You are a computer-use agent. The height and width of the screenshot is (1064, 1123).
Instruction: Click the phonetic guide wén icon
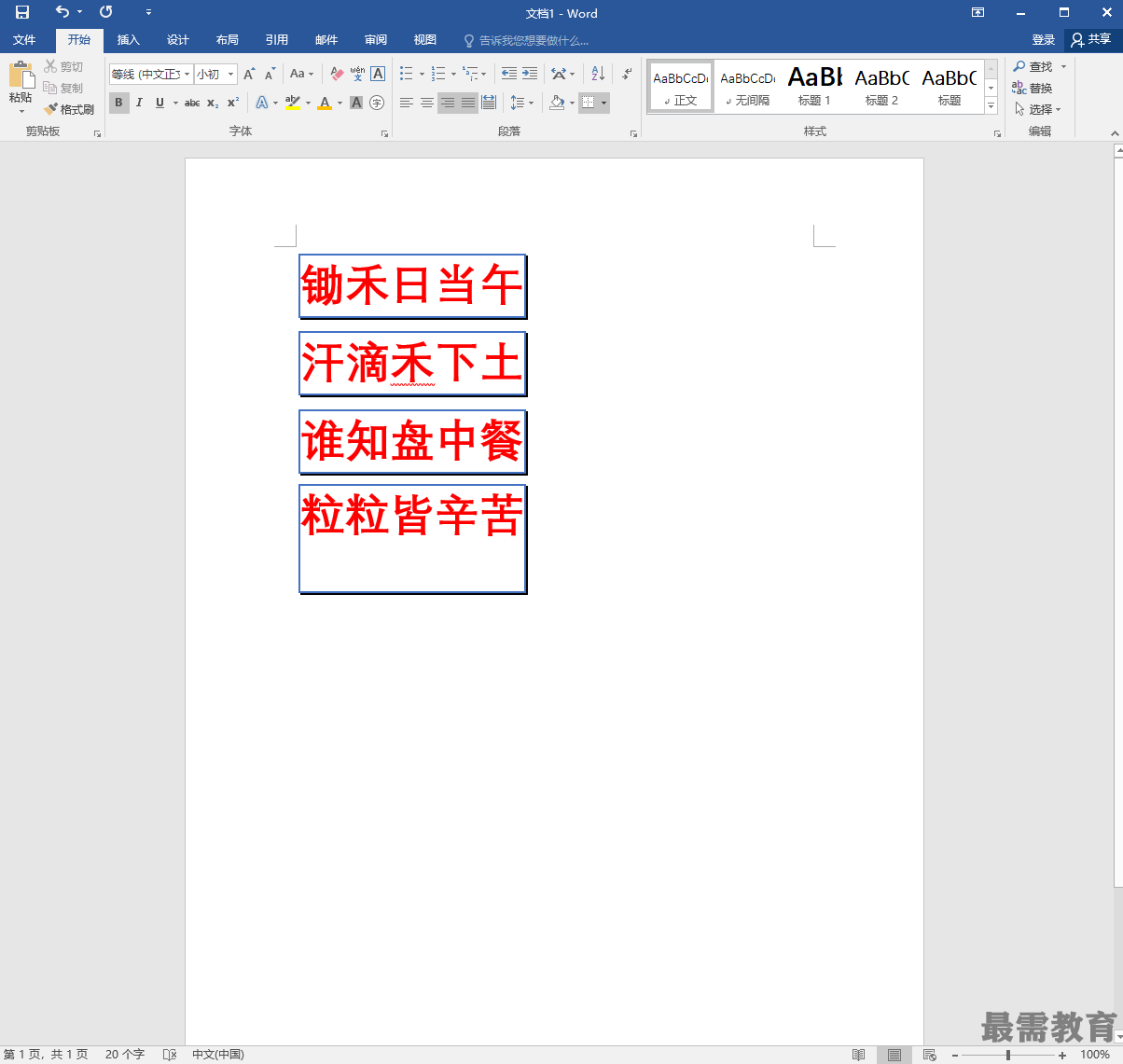click(357, 74)
